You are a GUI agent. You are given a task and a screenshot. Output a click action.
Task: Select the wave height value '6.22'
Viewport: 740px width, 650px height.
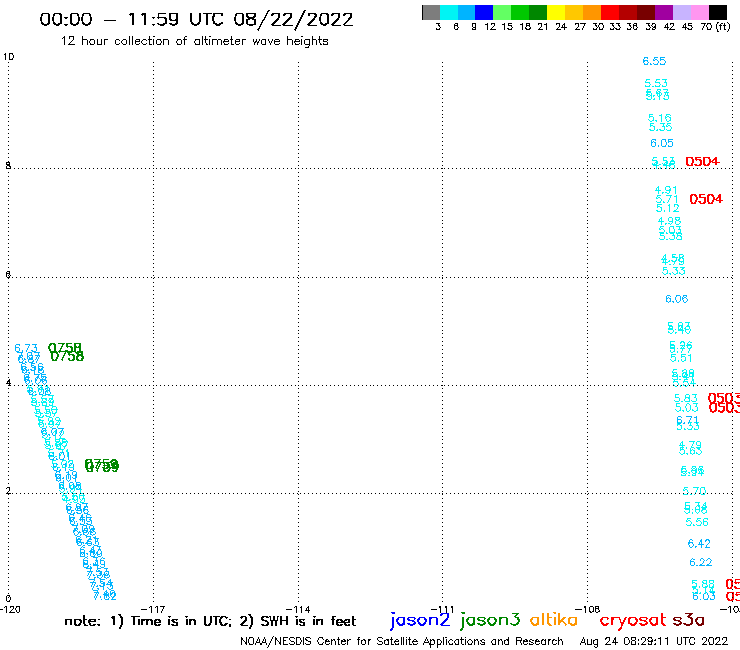[x=700, y=562]
